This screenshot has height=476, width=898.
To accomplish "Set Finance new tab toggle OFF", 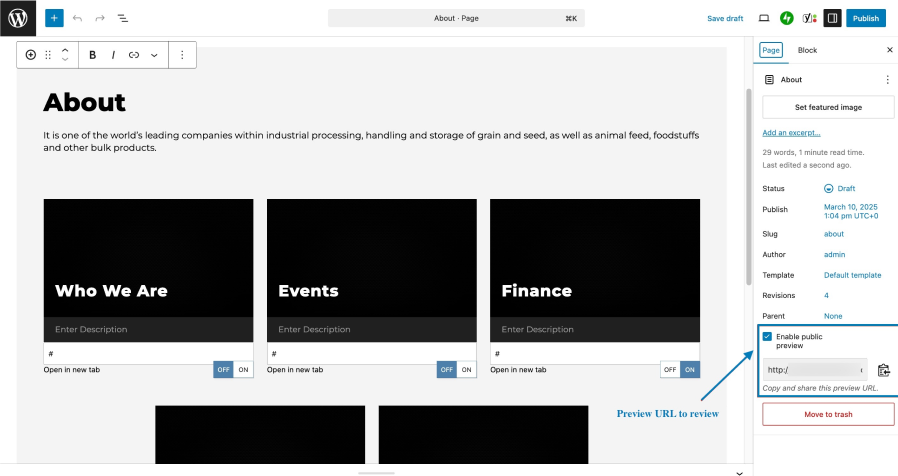I will click(670, 369).
